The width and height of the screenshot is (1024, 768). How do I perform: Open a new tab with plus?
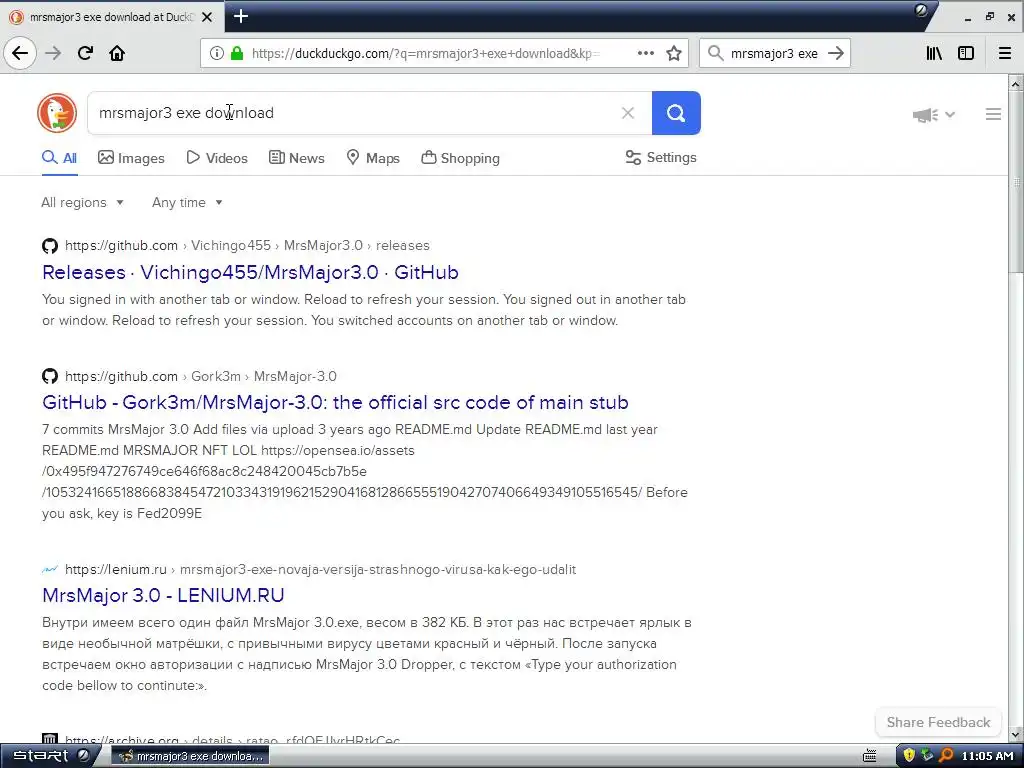point(241,16)
